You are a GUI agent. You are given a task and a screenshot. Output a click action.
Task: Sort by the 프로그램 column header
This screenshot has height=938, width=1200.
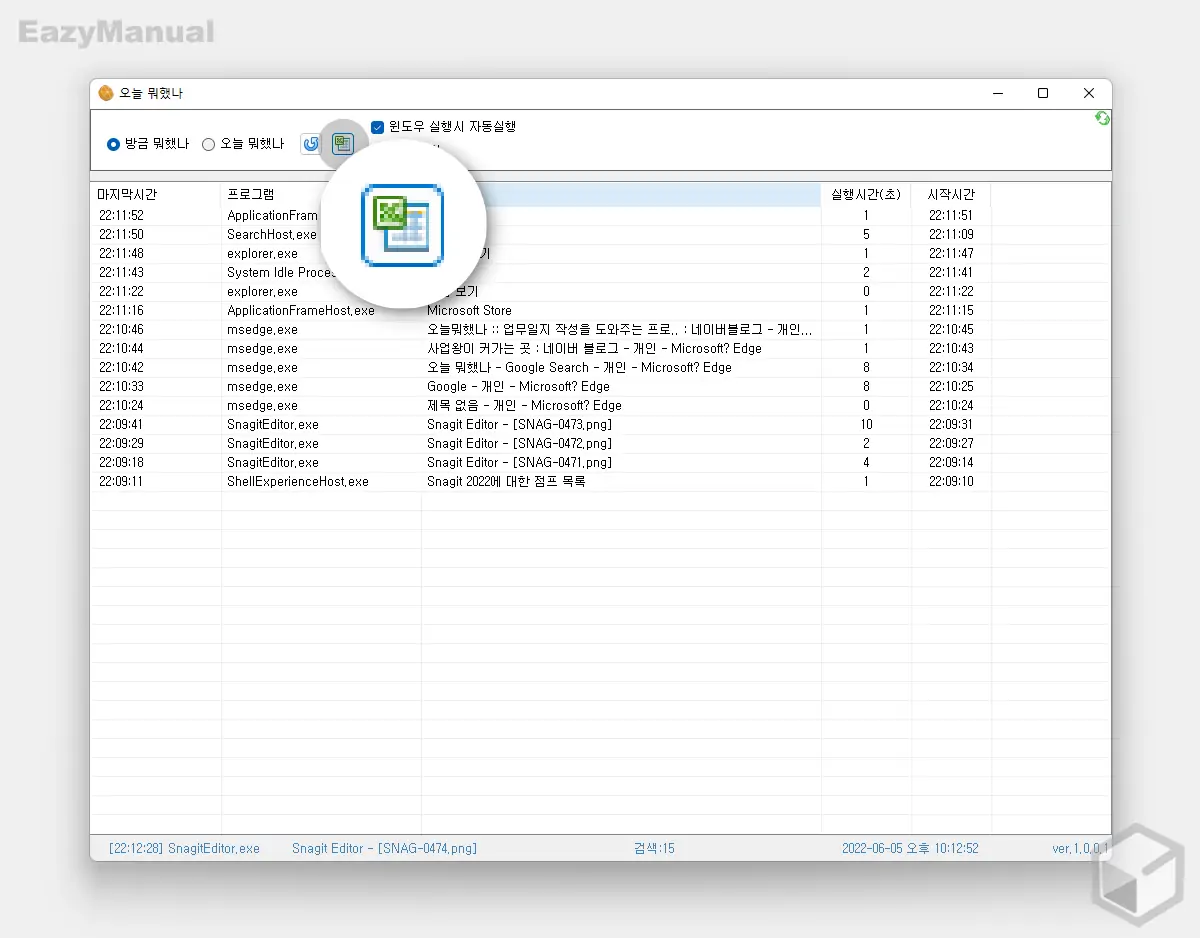coord(250,194)
